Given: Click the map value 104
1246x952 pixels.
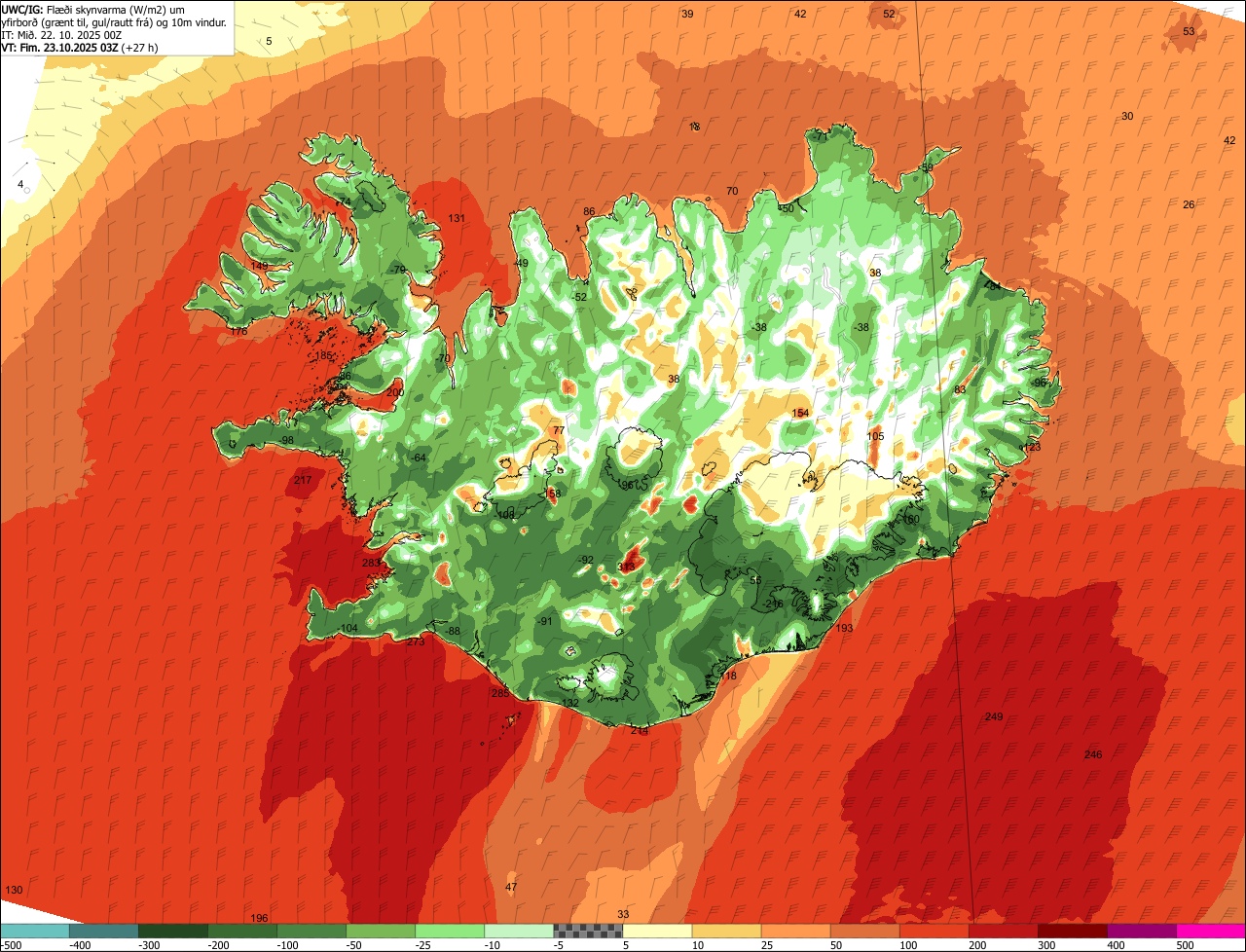Looking at the screenshot, I should pos(348,629).
